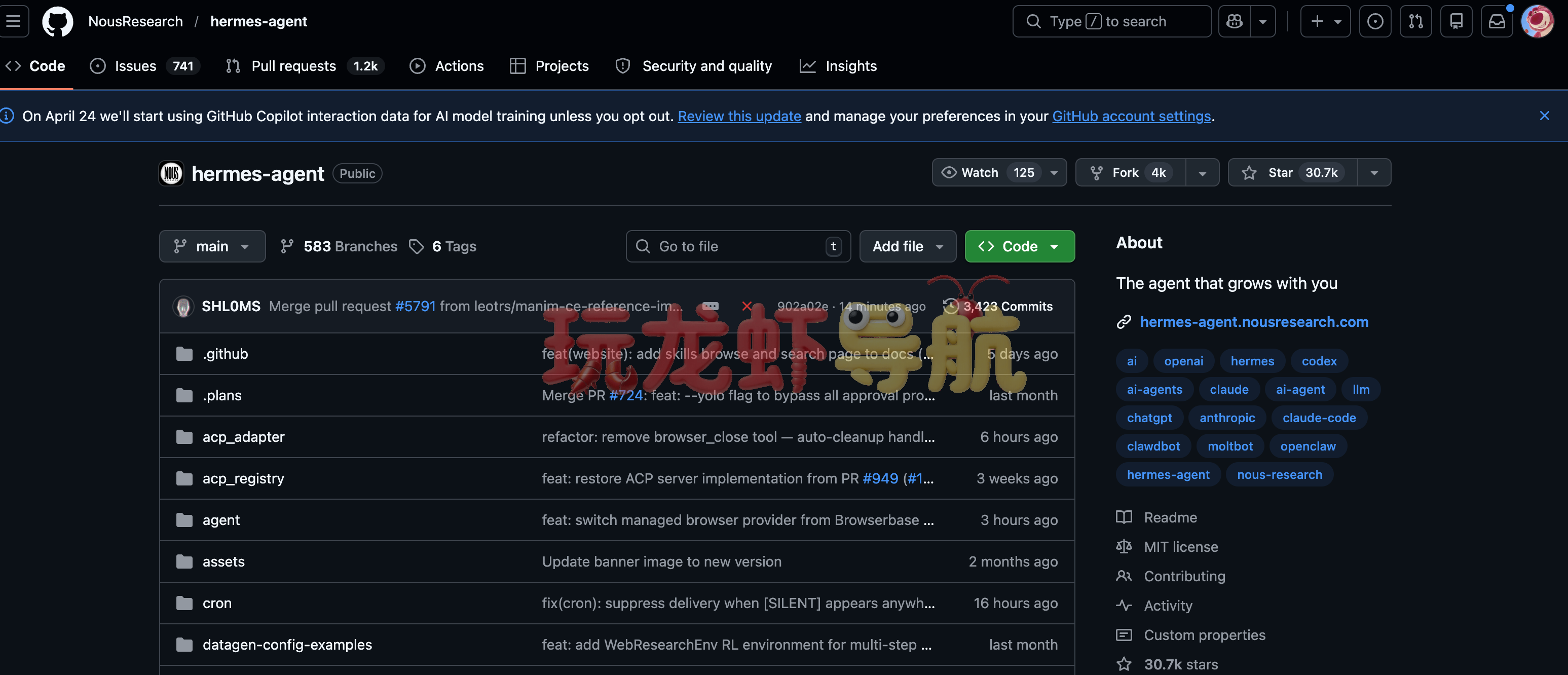Screen dimensions: 1568x675
Task: Click the search bar 'Type / to search'
Action: pos(1111,21)
